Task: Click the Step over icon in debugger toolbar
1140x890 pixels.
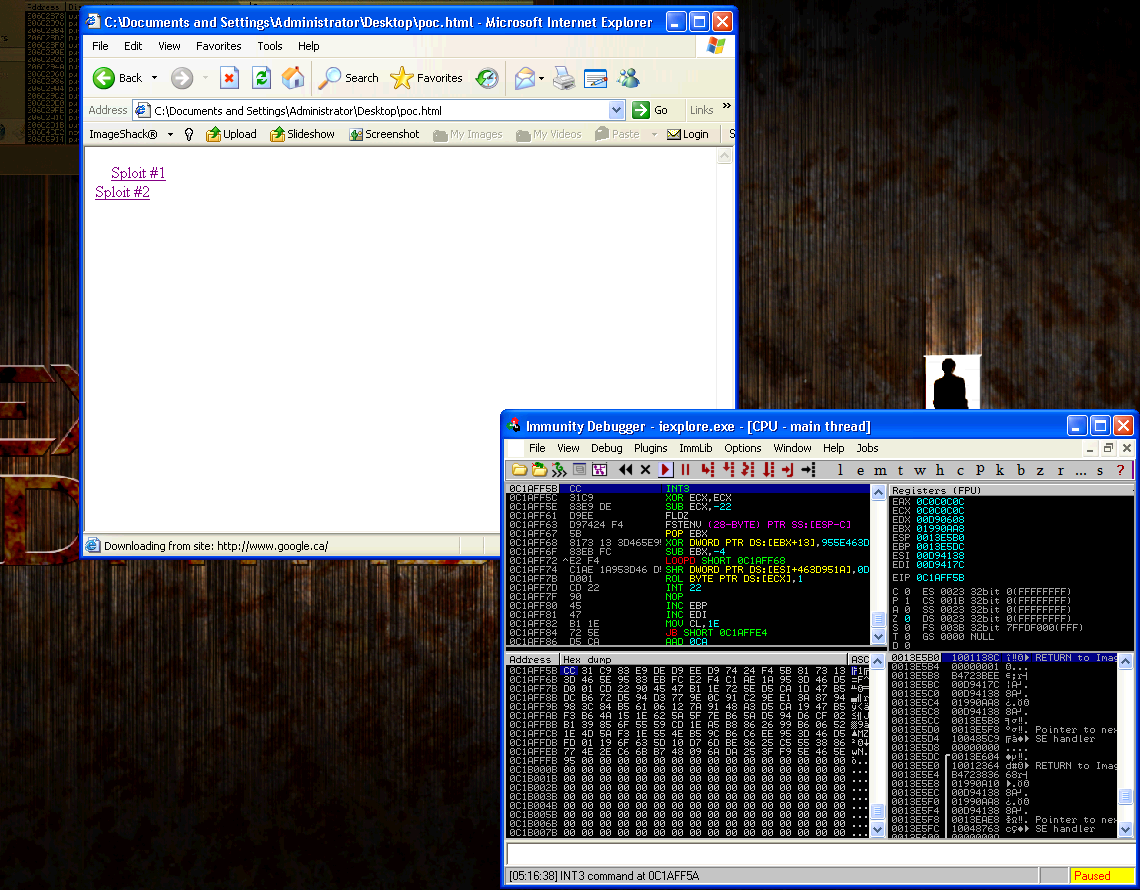Action: (x=728, y=470)
